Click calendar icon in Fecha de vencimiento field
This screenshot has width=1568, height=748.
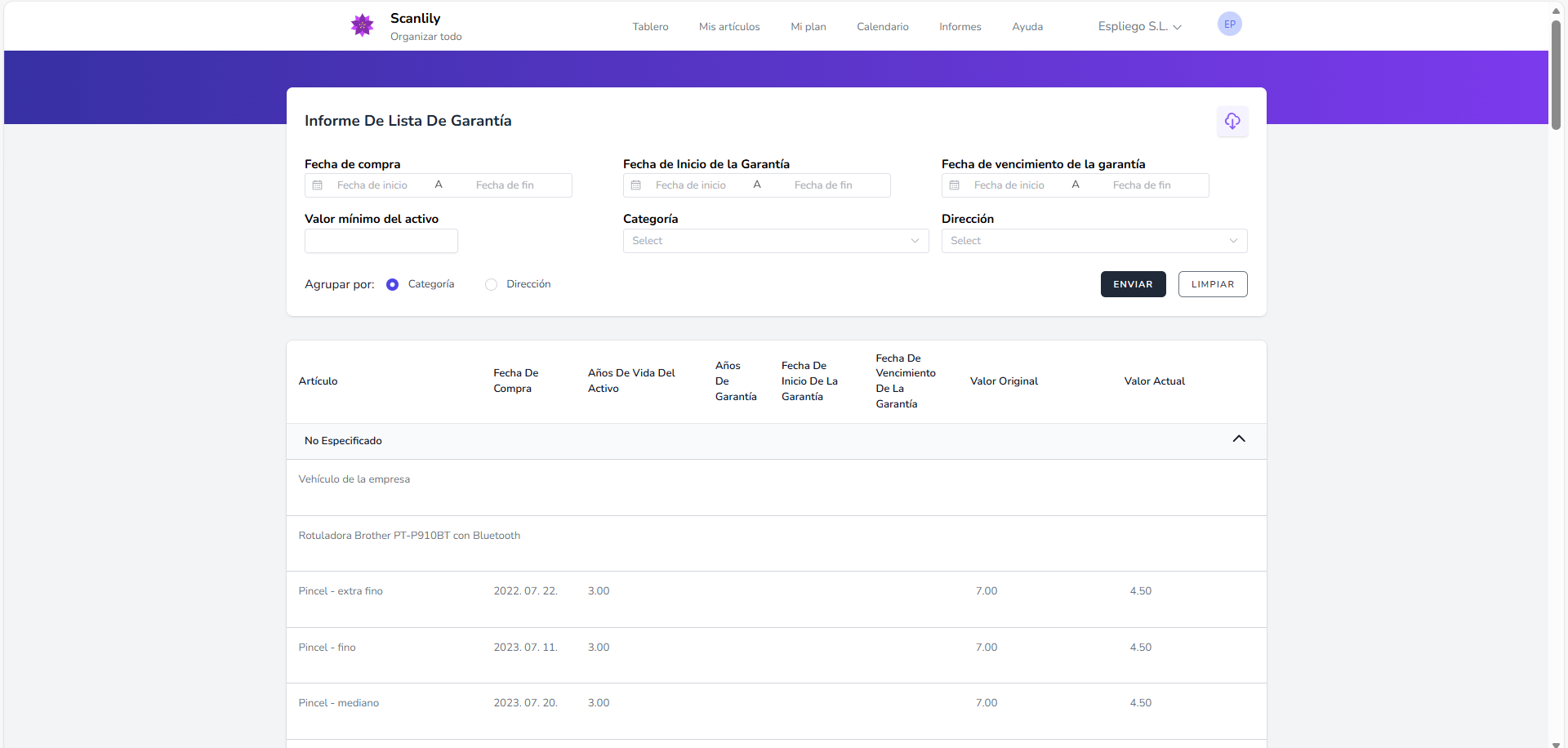coord(955,185)
